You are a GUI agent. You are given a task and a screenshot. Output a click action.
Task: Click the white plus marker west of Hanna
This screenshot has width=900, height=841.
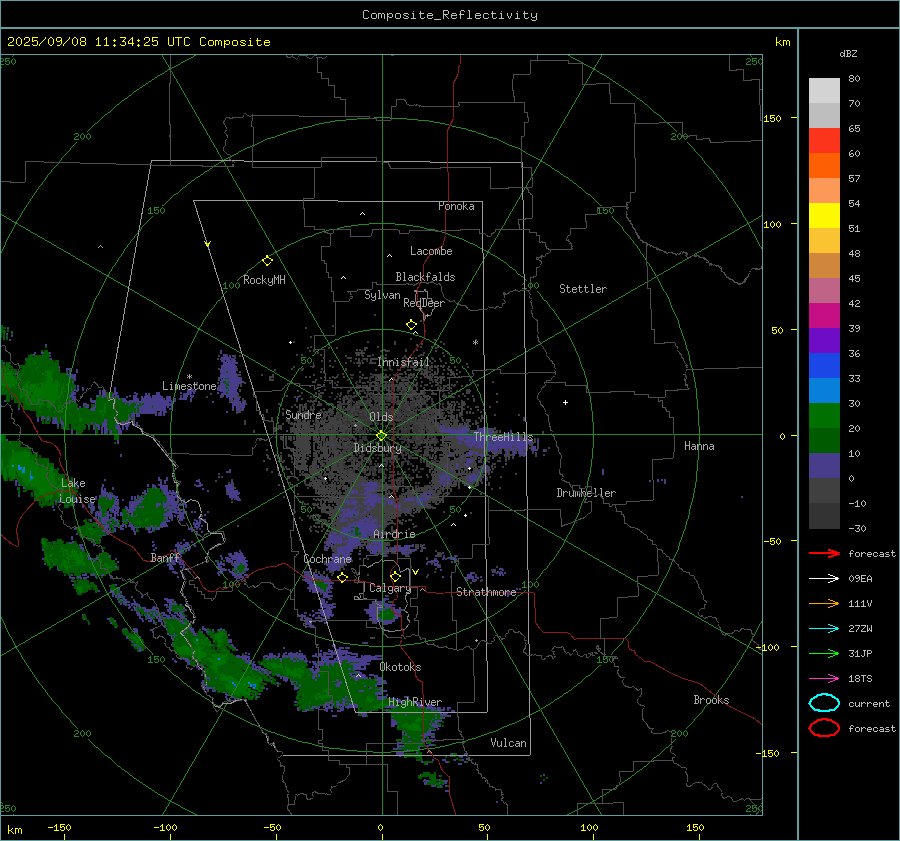click(x=565, y=402)
